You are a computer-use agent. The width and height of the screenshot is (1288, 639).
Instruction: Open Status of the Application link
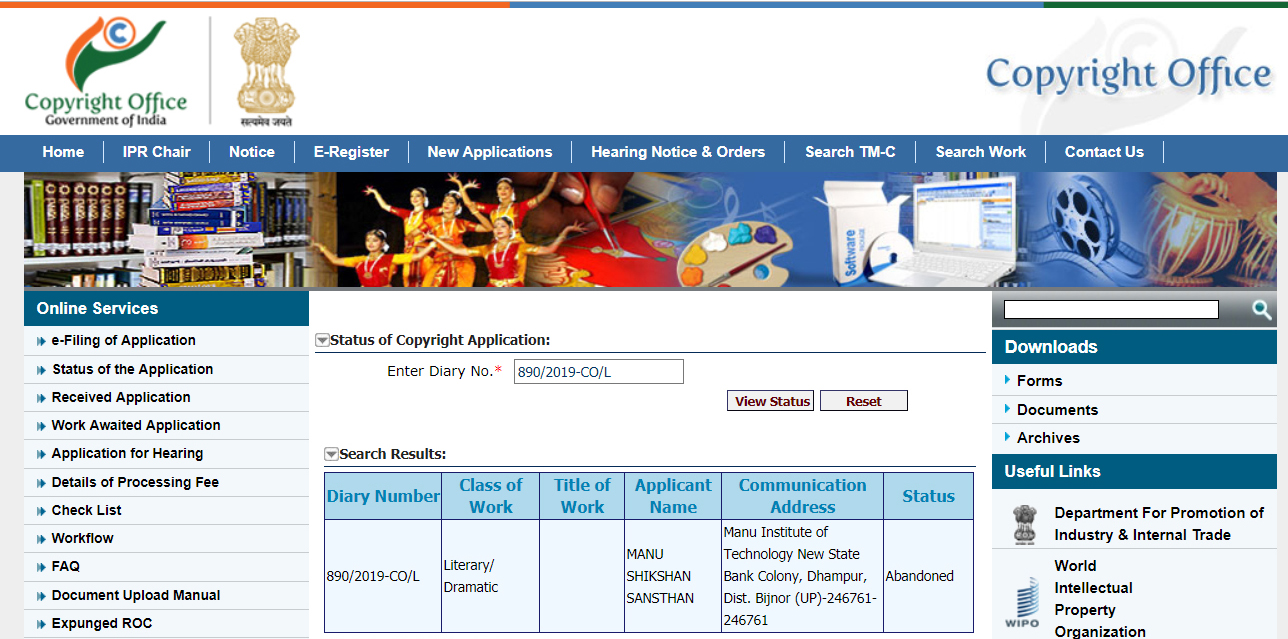click(x=133, y=369)
